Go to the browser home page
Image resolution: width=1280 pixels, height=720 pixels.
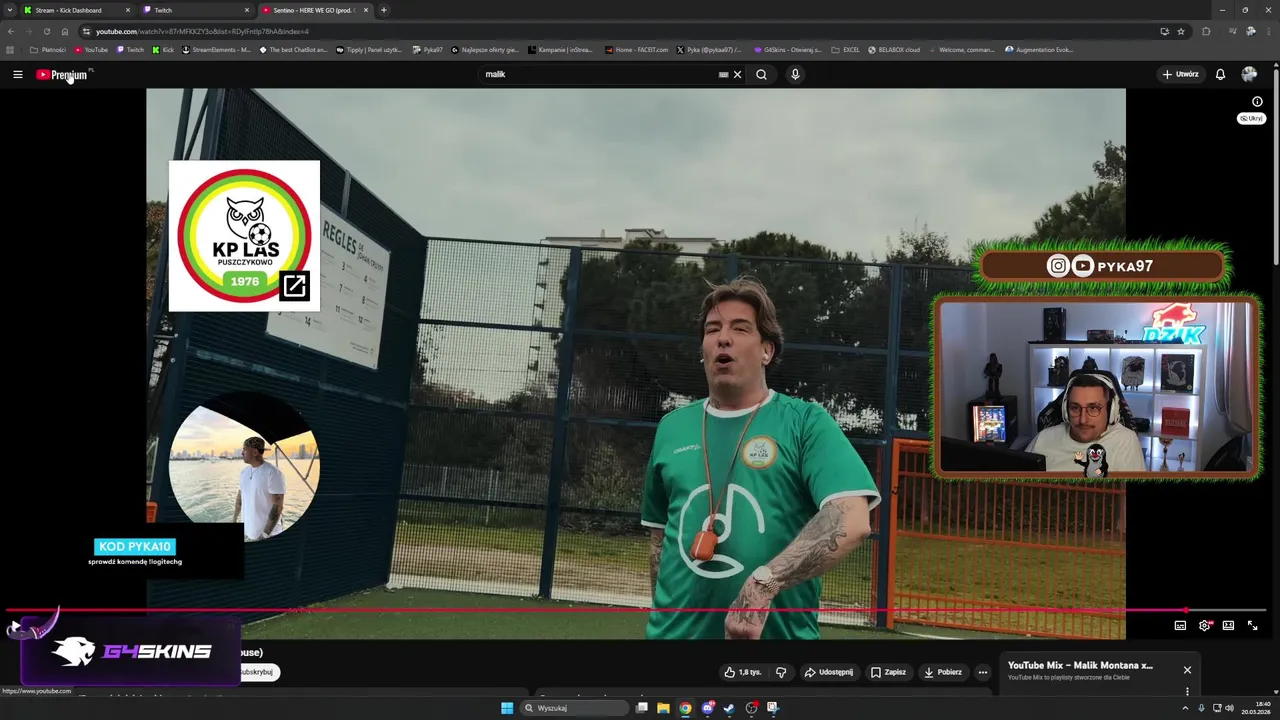click(65, 31)
